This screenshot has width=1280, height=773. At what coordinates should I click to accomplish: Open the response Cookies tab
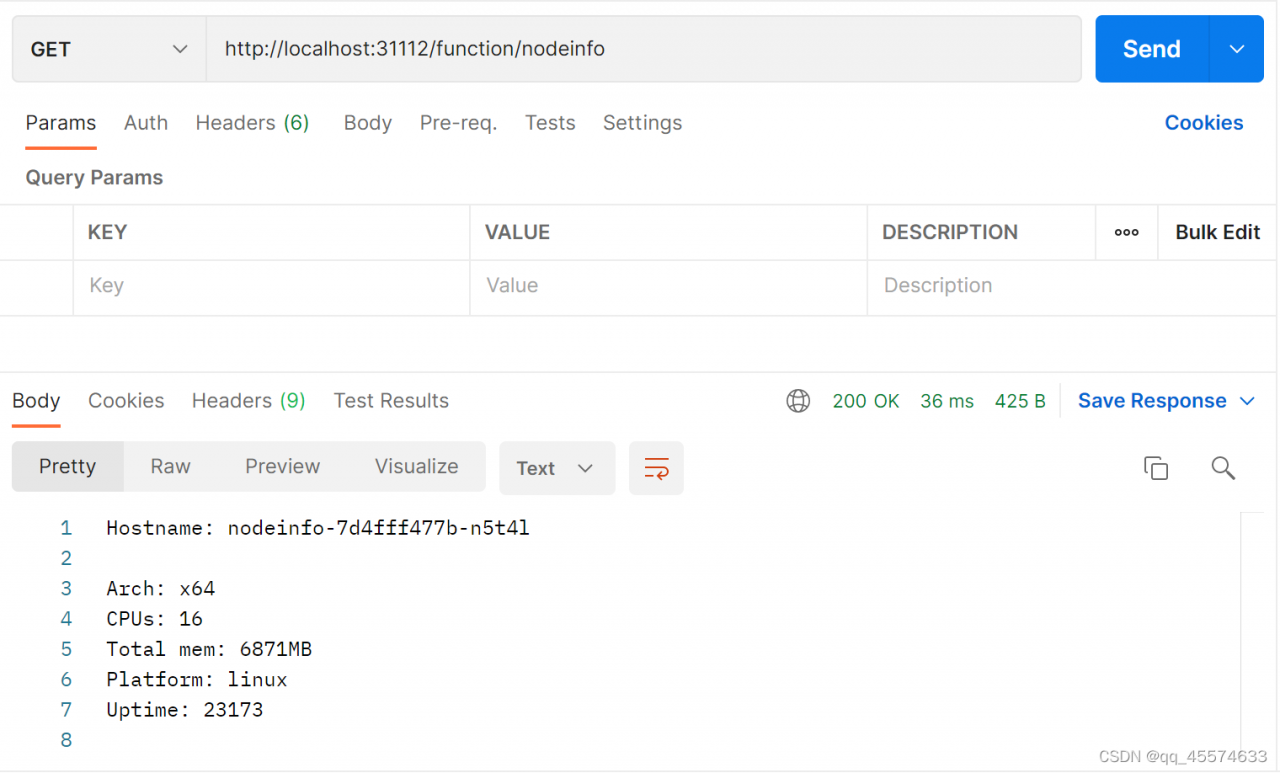pyautogui.click(x=126, y=401)
